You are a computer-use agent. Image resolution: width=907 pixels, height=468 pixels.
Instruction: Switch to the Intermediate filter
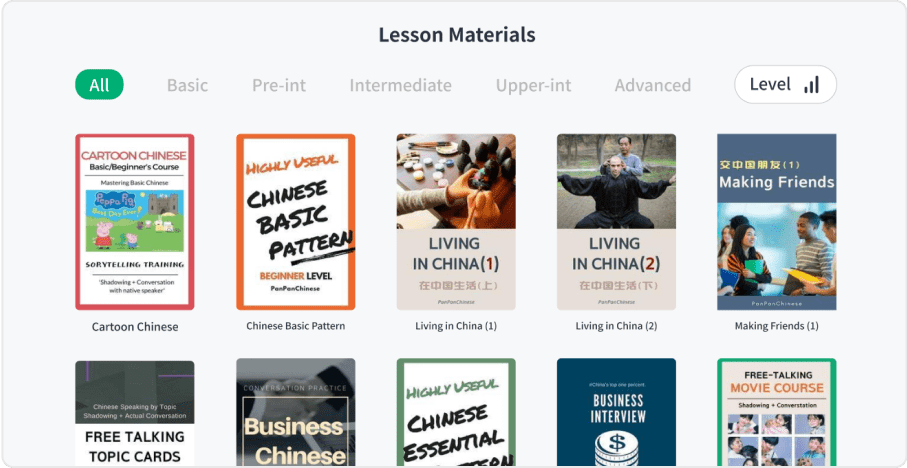[x=400, y=85]
